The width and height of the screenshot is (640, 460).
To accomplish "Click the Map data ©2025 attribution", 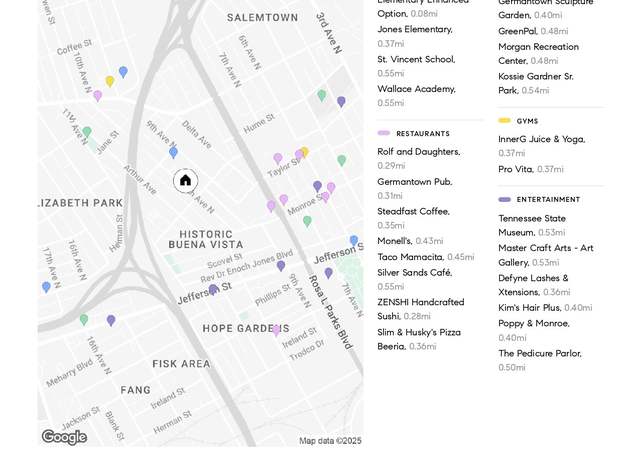I will pyautogui.click(x=330, y=441).
